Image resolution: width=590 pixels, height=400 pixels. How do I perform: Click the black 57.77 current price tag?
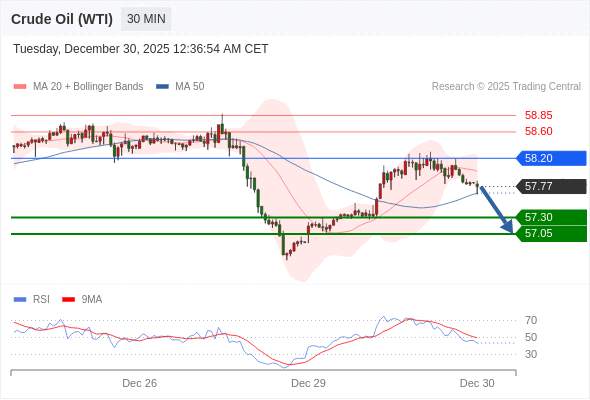(x=551, y=186)
